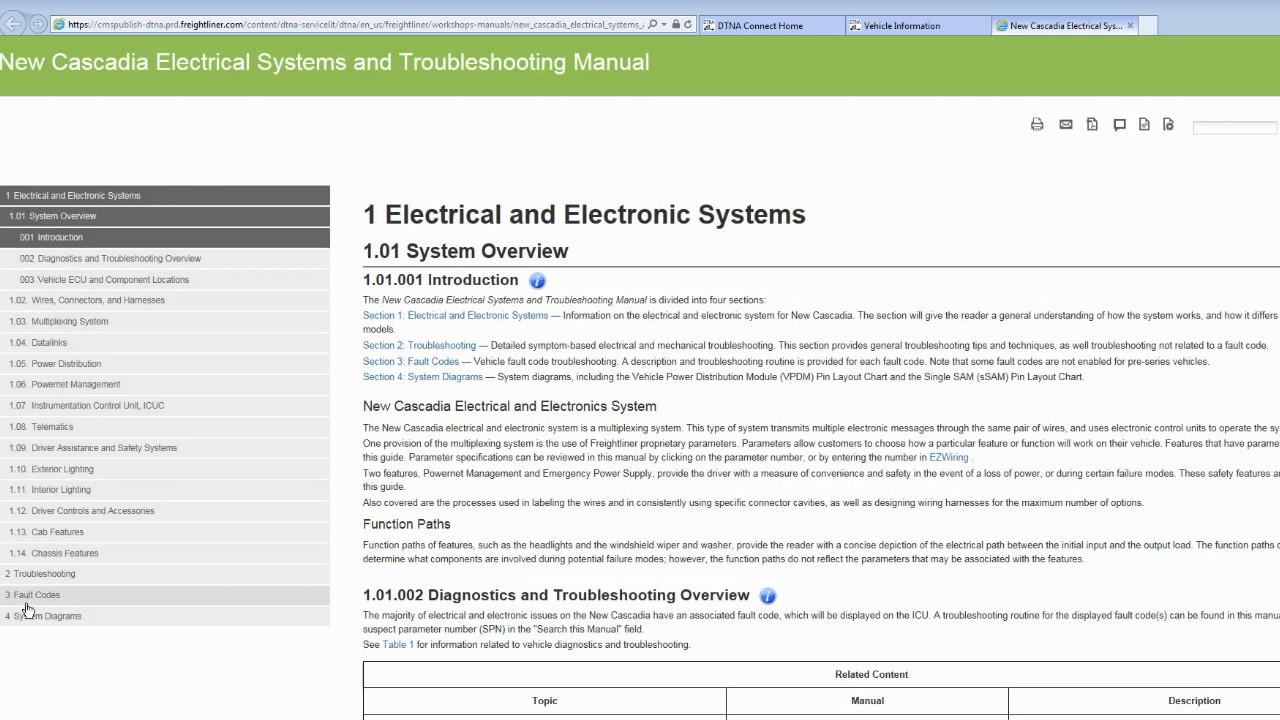Expand 1.13 Cab Features section
The image size is (1280, 720).
pos(165,532)
